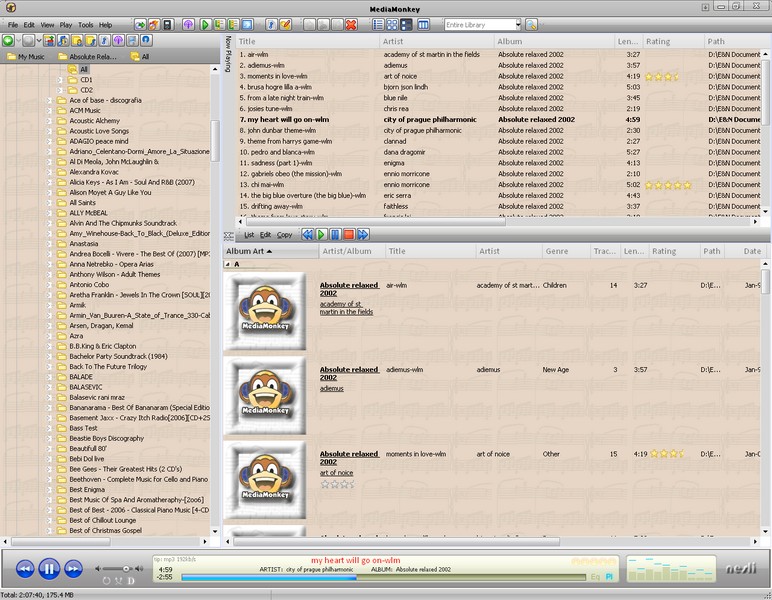Screen dimensions: 772x600
Task: Open the Entire Library search scope dropdown
Action: pos(518,25)
